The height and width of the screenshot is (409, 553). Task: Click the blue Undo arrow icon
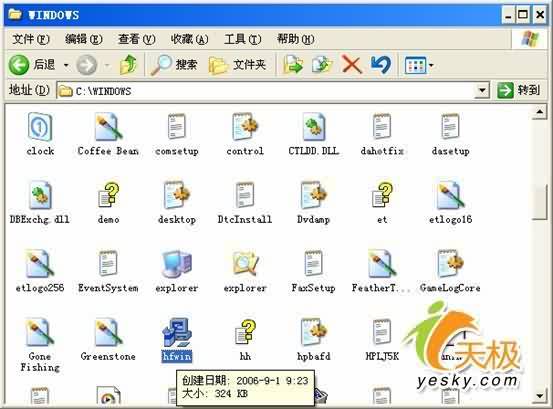coord(381,65)
